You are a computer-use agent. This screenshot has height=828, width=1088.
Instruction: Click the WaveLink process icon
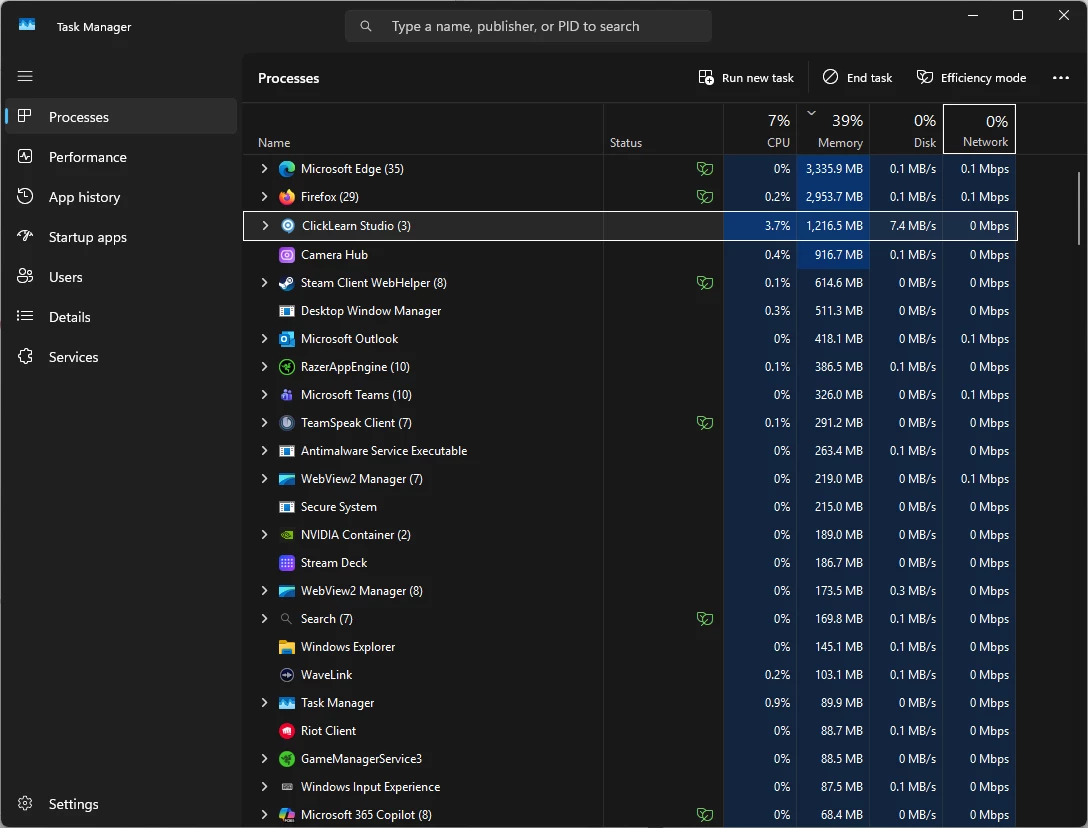point(287,675)
